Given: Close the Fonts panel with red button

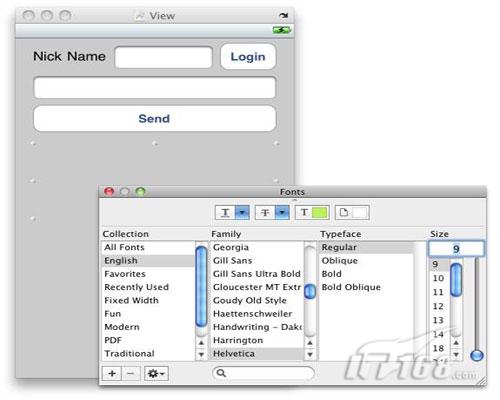Looking at the screenshot, I should pos(109,191).
